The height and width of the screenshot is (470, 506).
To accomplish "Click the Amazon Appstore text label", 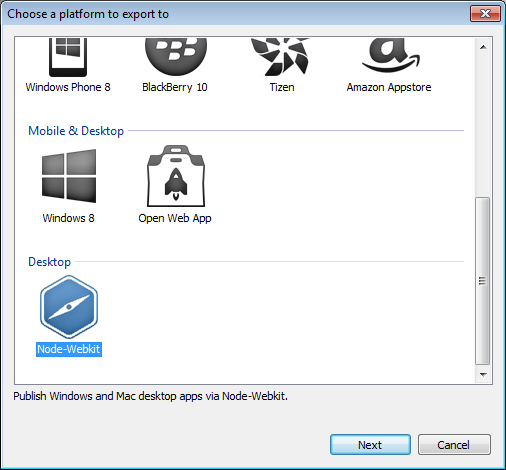I will [389, 87].
